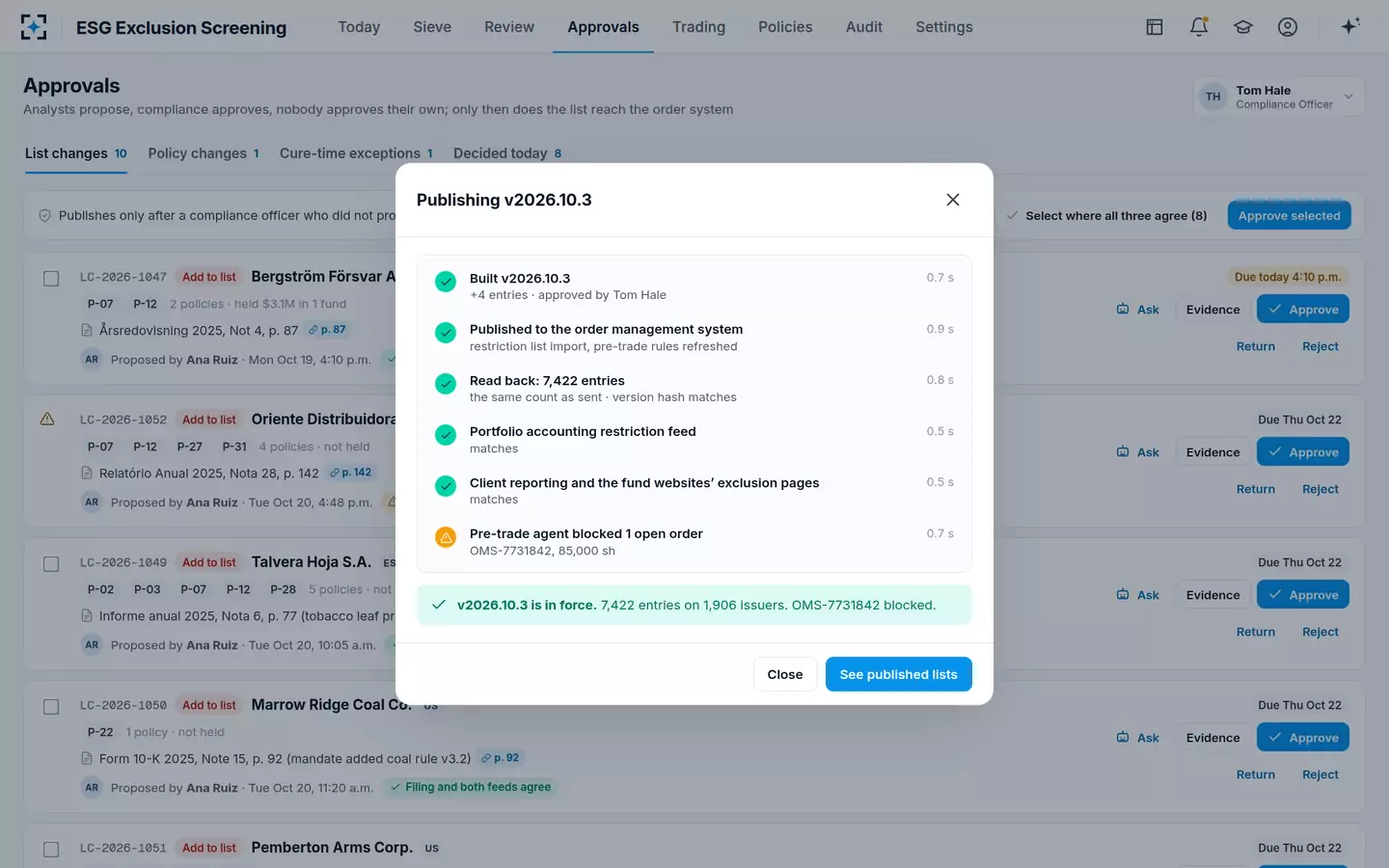Click the sparkle assistant icon

1350,26
